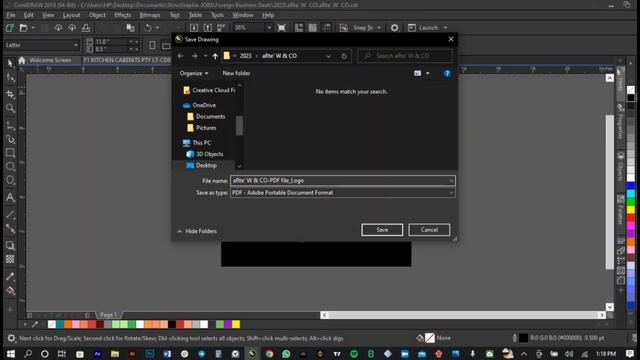640x360 pixels.
Task: Open the Window menu
Action: 243,15
